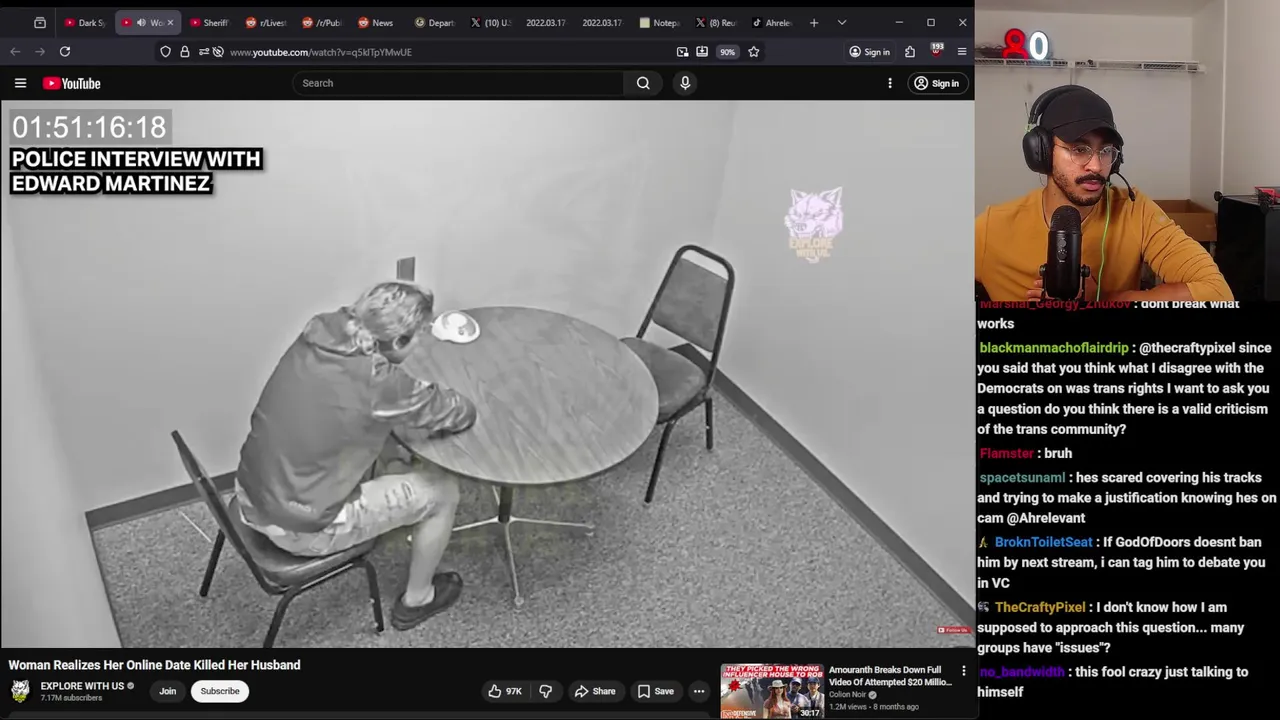
Task: Open the suggested video options menu
Action: [x=964, y=671]
